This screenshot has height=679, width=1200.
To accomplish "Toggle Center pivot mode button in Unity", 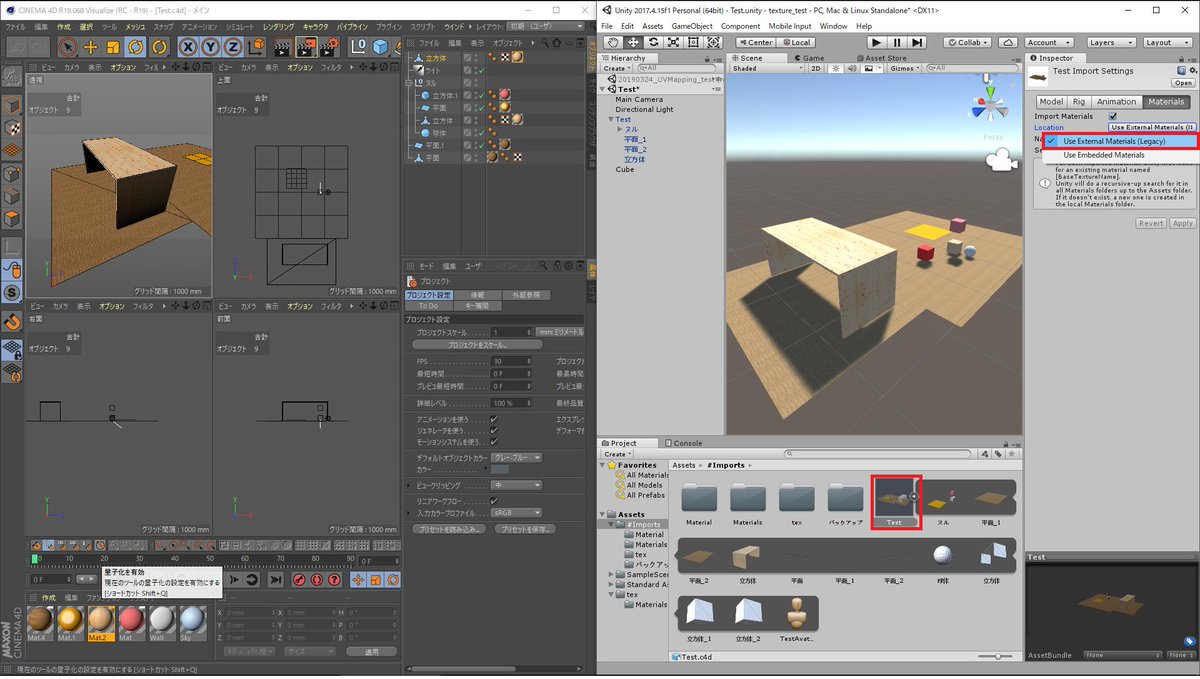I will point(756,42).
